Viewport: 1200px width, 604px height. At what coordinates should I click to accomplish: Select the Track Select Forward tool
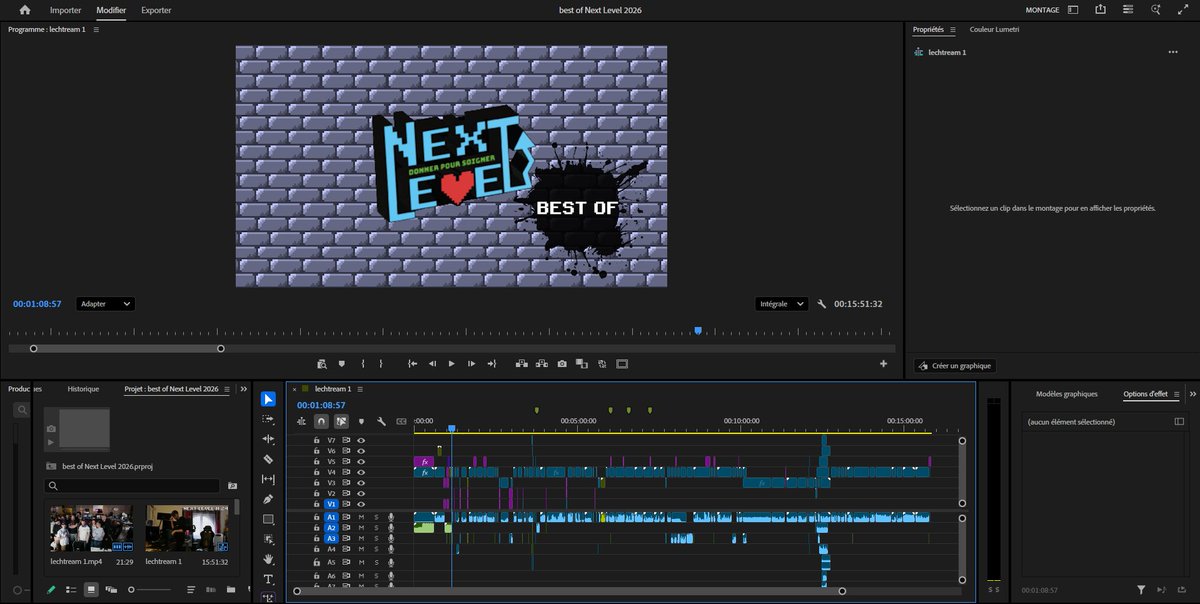click(268, 419)
